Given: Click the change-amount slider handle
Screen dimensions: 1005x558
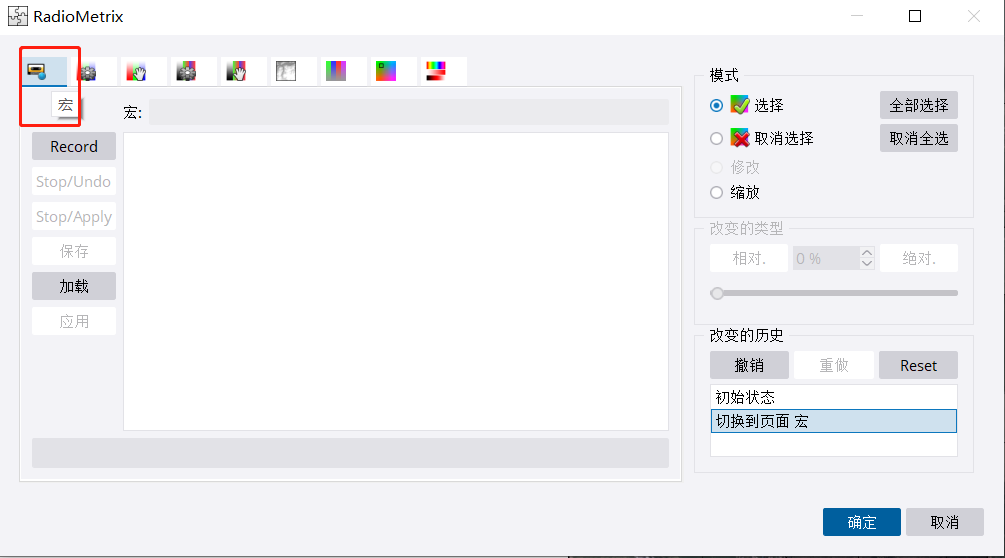Looking at the screenshot, I should tap(717, 293).
